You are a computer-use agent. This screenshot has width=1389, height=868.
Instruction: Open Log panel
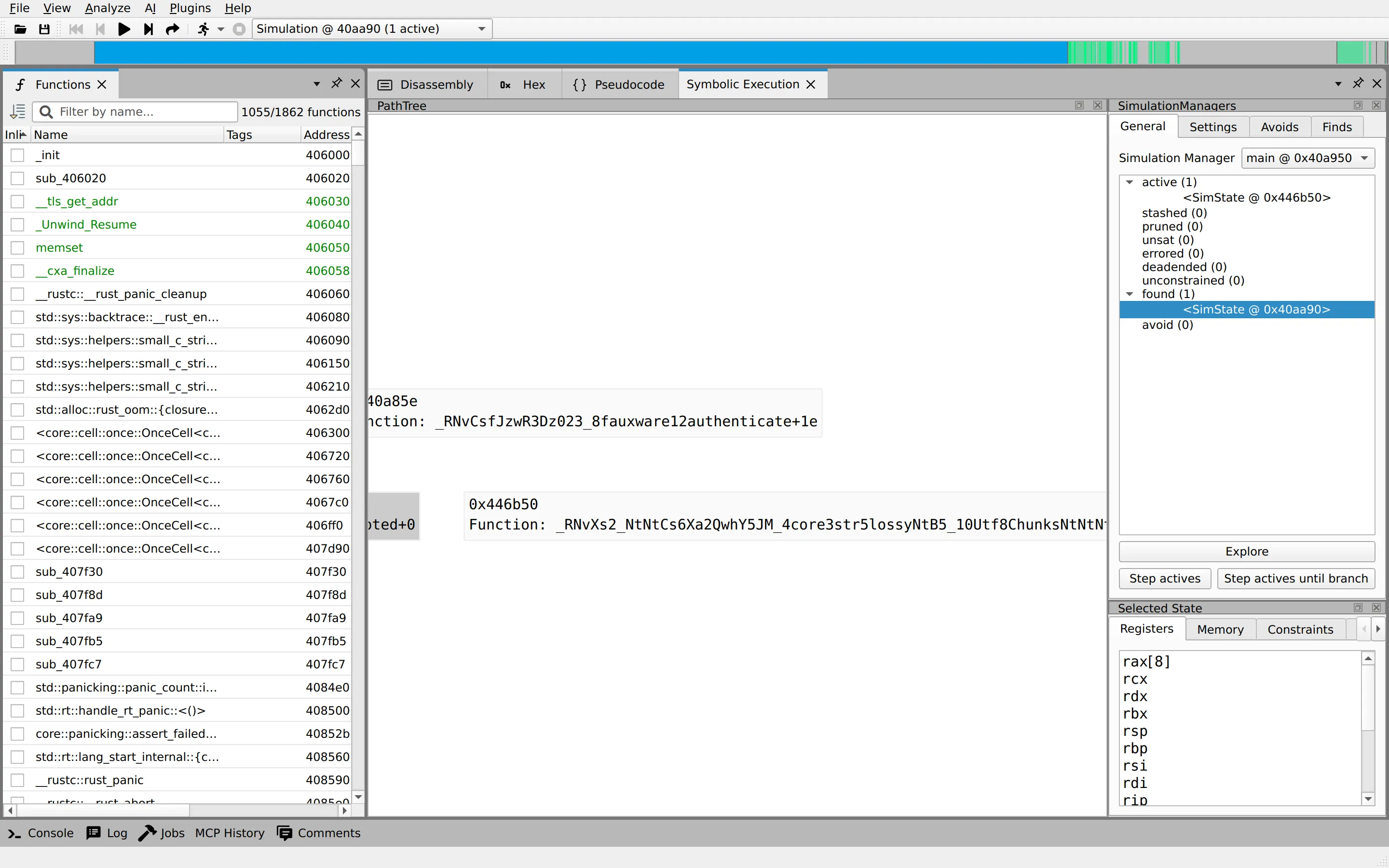(x=108, y=833)
